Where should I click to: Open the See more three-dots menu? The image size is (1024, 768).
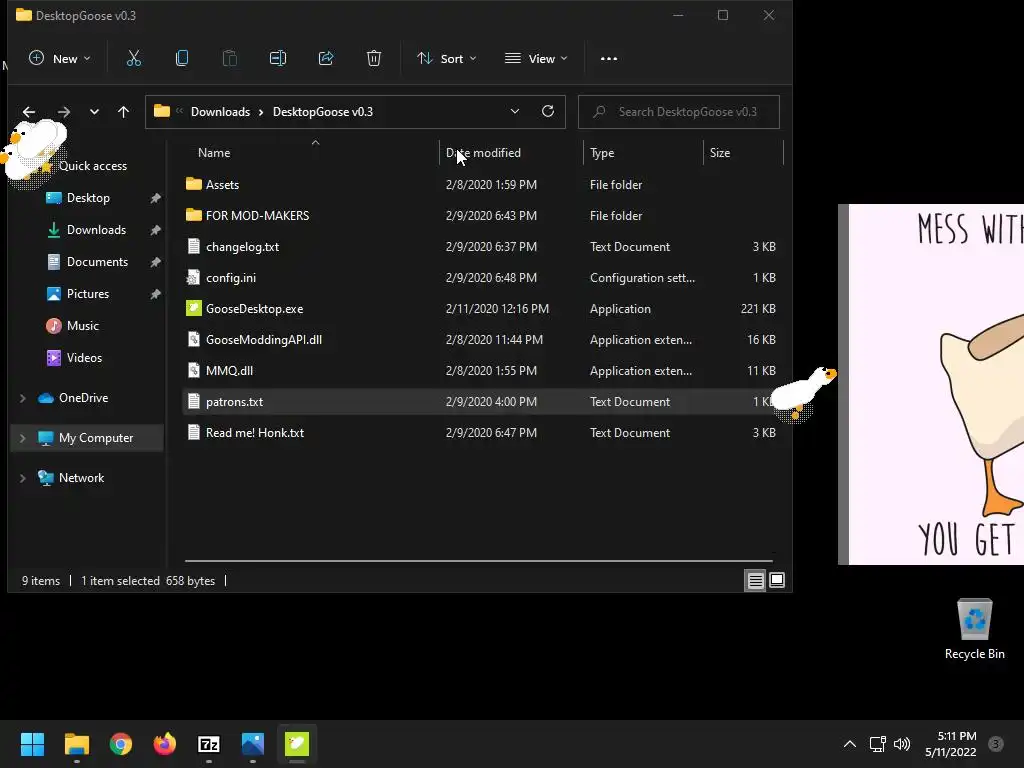pos(609,59)
